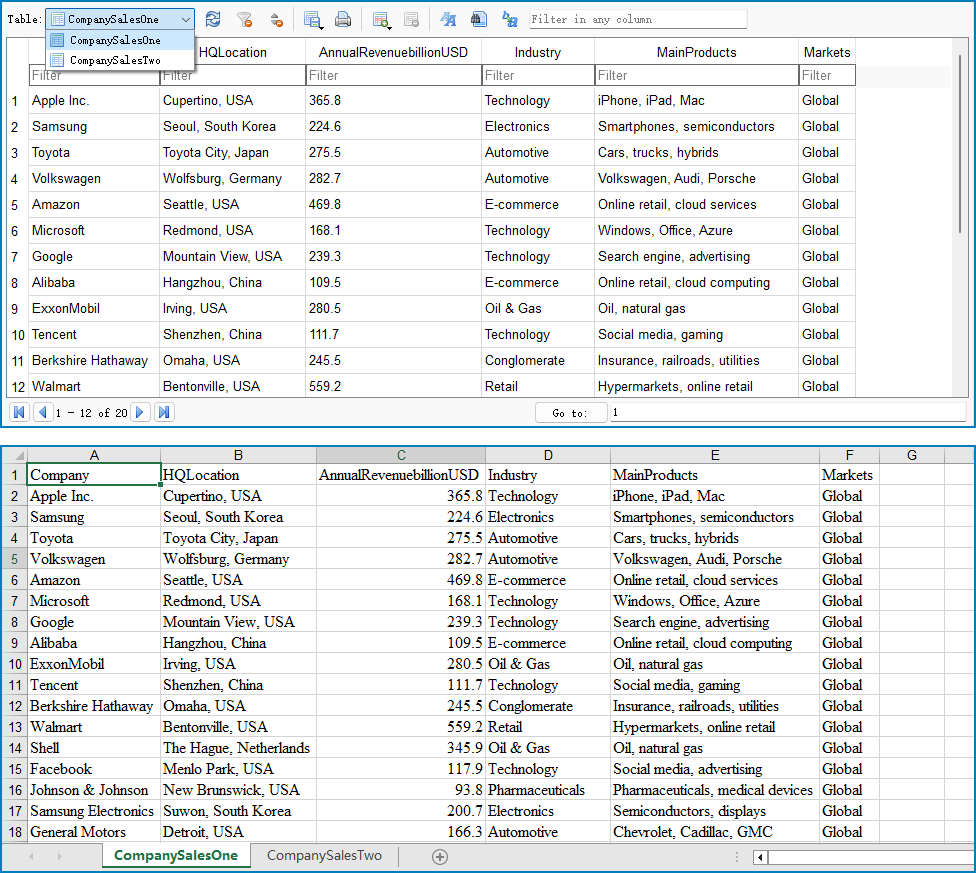Print the table
Image resolution: width=976 pixels, height=873 pixels.
pyautogui.click(x=343, y=19)
